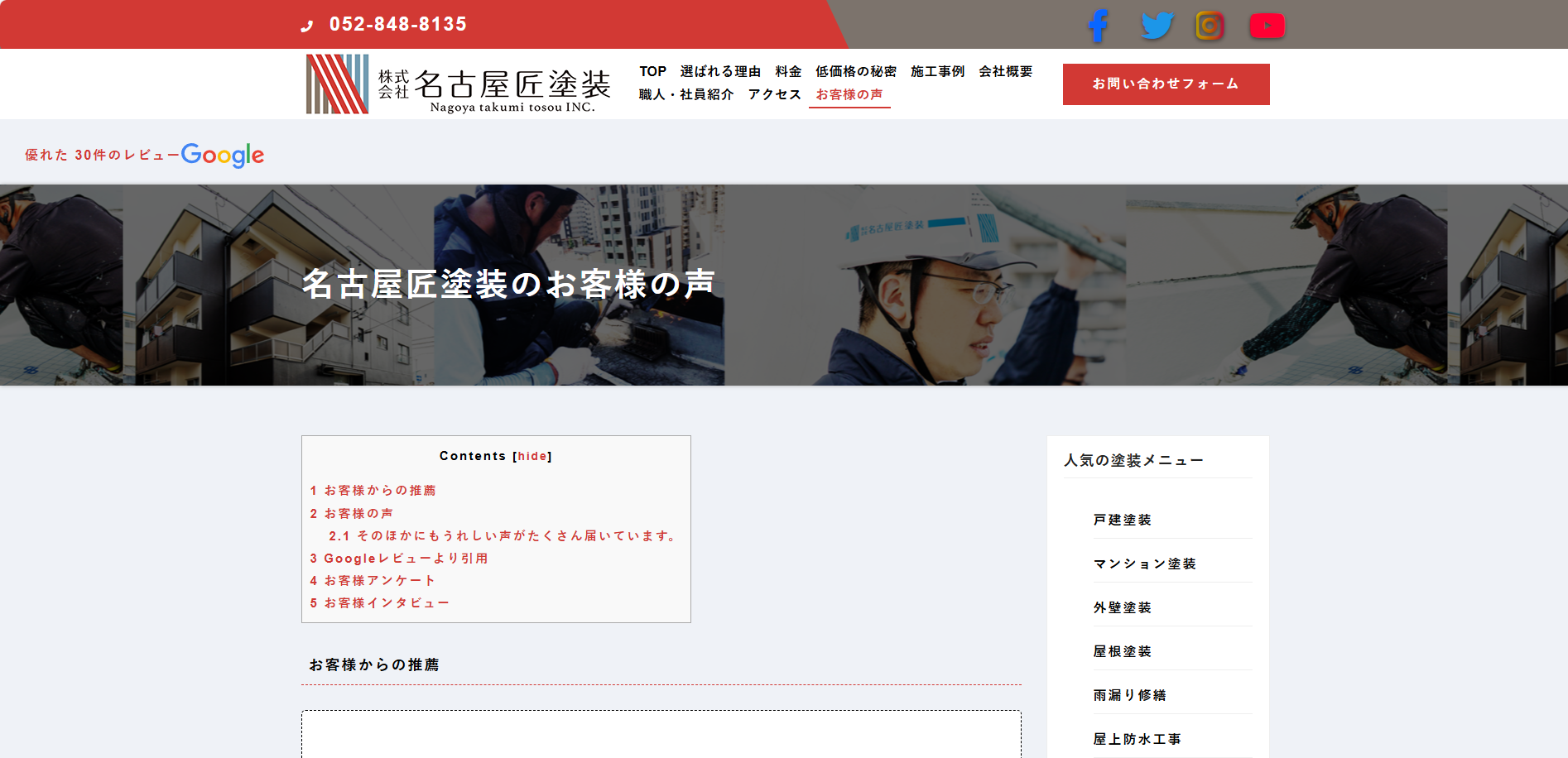Open the 優れた 30件のレビュー link
The image size is (1568, 758).
[x=103, y=155]
